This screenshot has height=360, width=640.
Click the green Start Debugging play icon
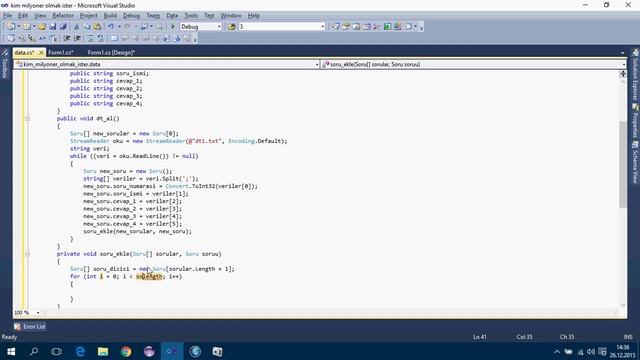coord(173,27)
